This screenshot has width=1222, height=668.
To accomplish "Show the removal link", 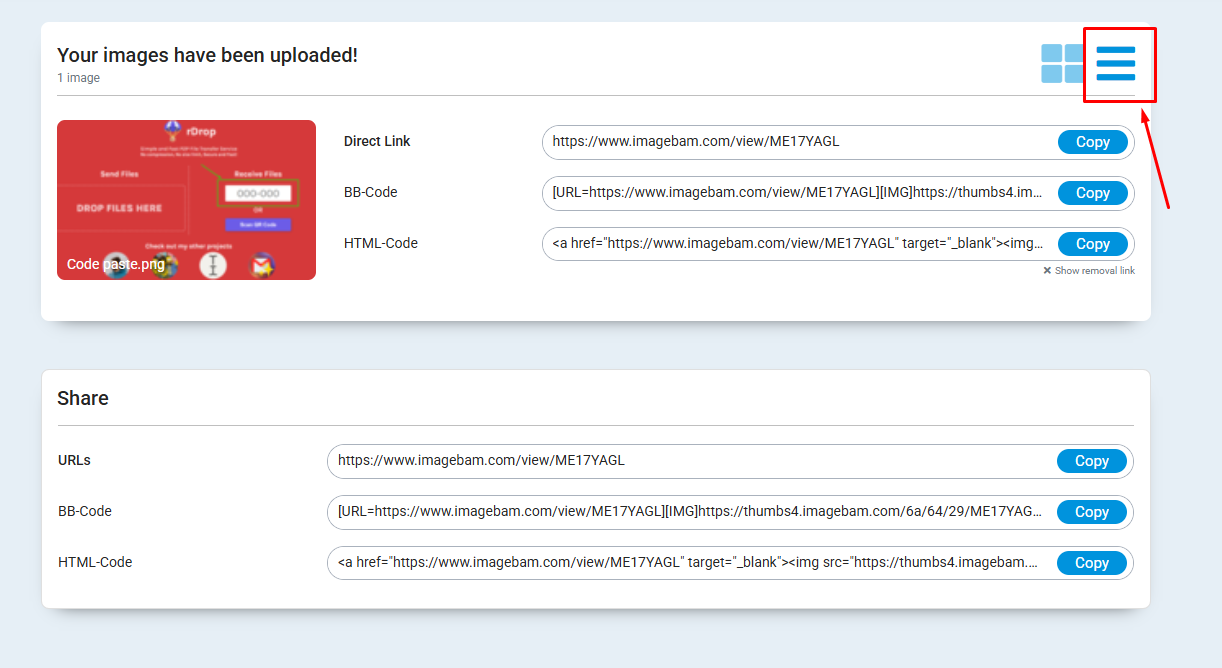I will point(1094,270).
